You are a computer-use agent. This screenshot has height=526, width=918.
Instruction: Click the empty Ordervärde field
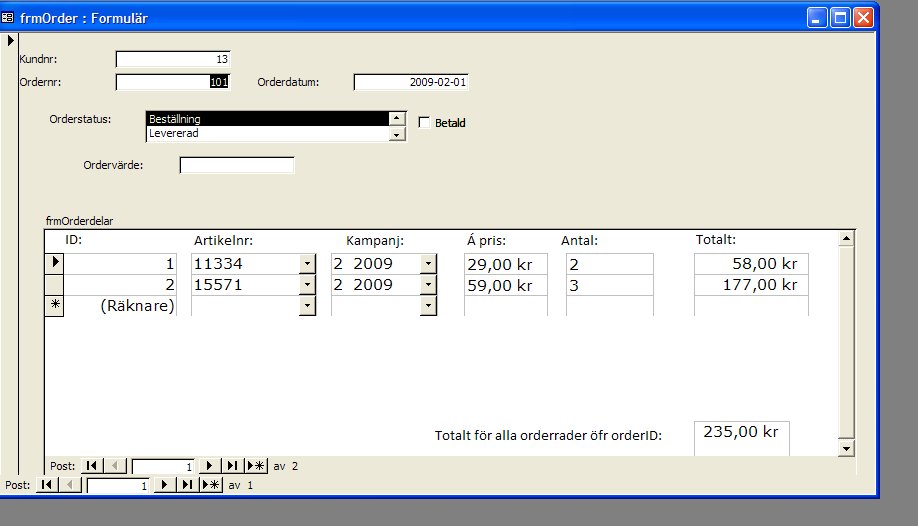click(x=237, y=165)
